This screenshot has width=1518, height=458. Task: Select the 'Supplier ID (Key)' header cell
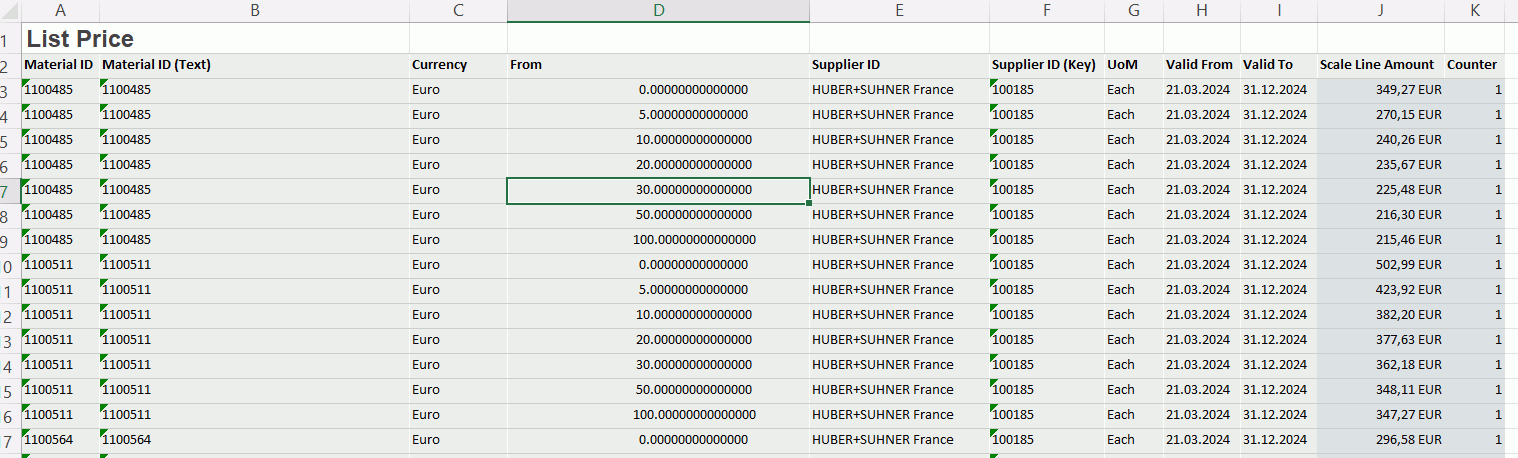tap(1046, 65)
